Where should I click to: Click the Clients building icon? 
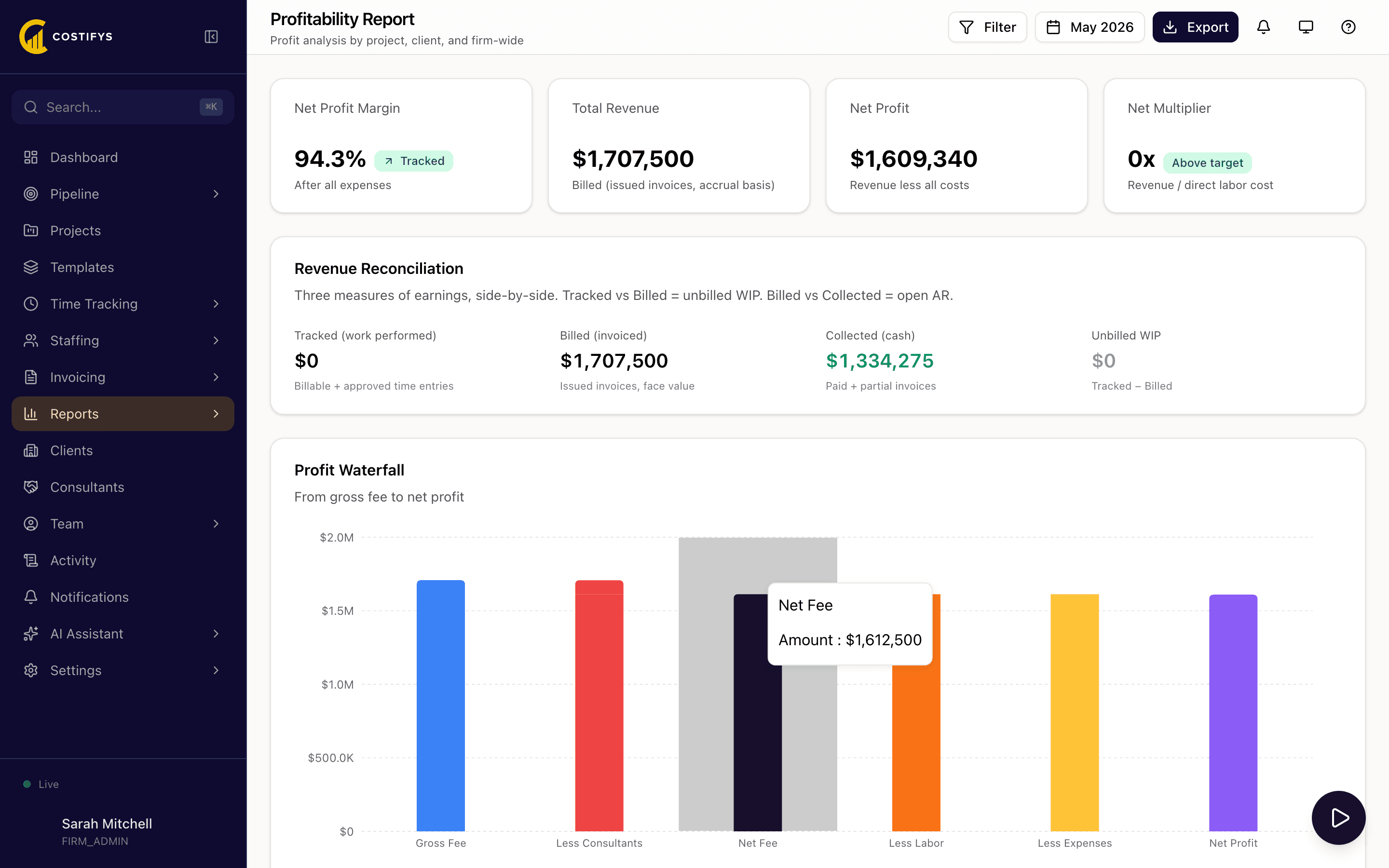click(31, 451)
